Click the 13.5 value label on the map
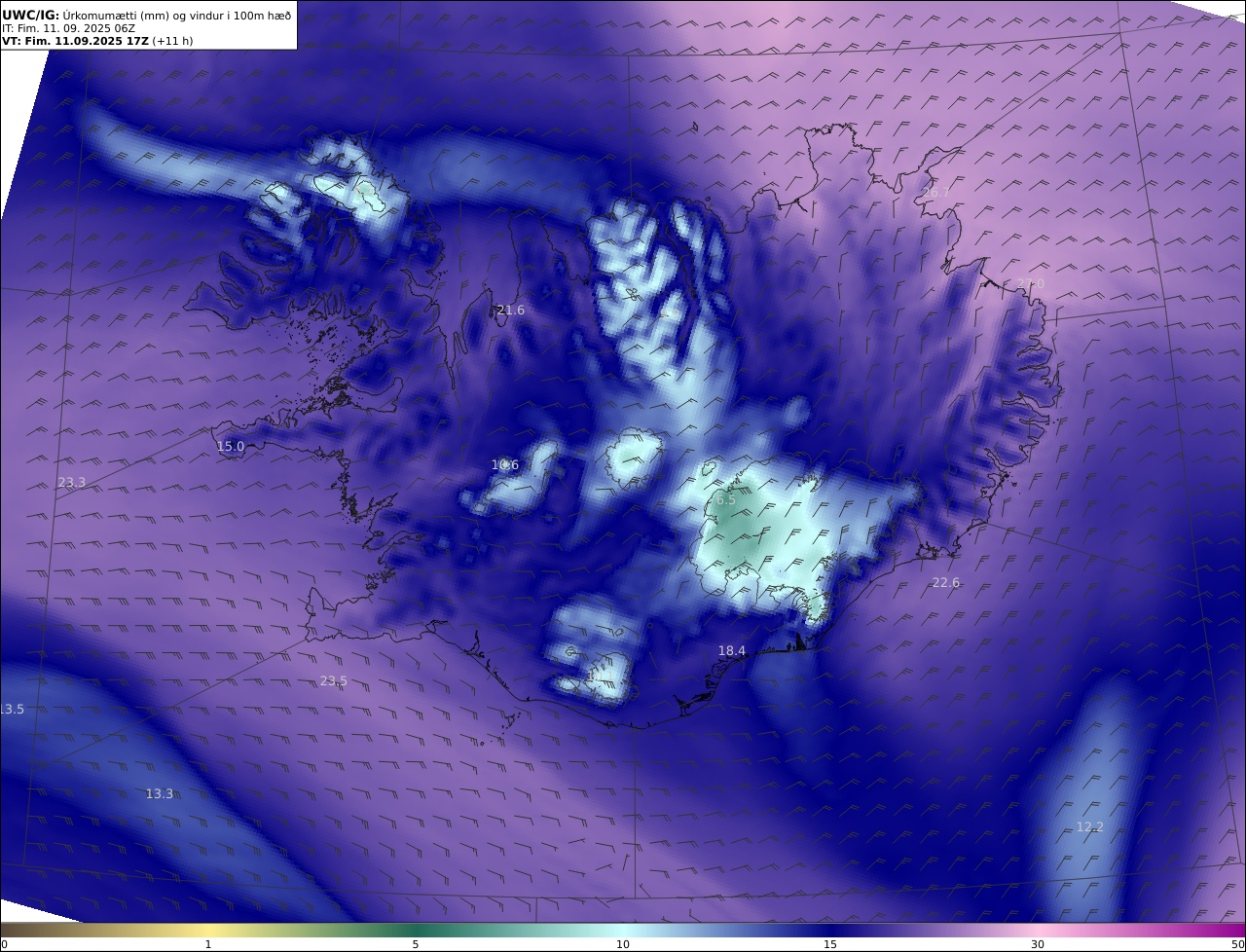Image resolution: width=1246 pixels, height=952 pixels. (12, 710)
